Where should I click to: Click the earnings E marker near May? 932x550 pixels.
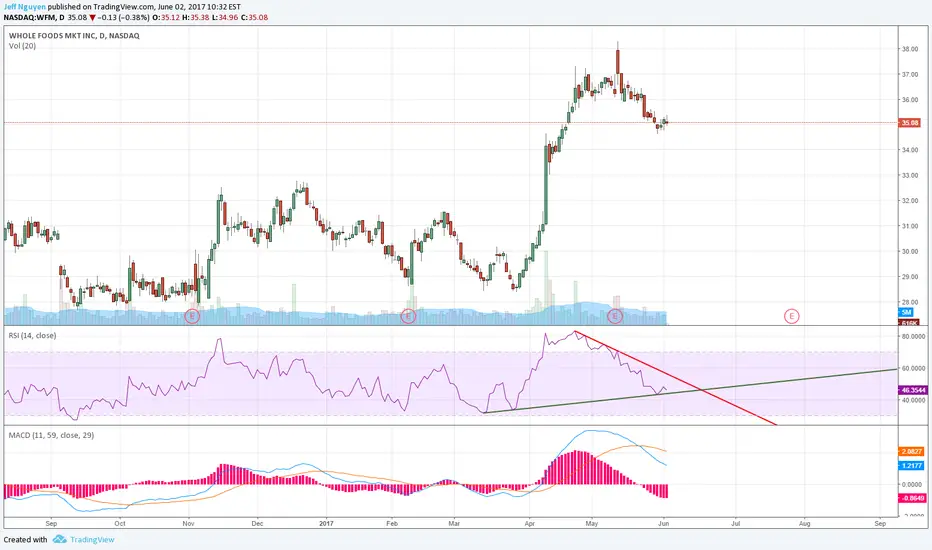tap(615, 316)
